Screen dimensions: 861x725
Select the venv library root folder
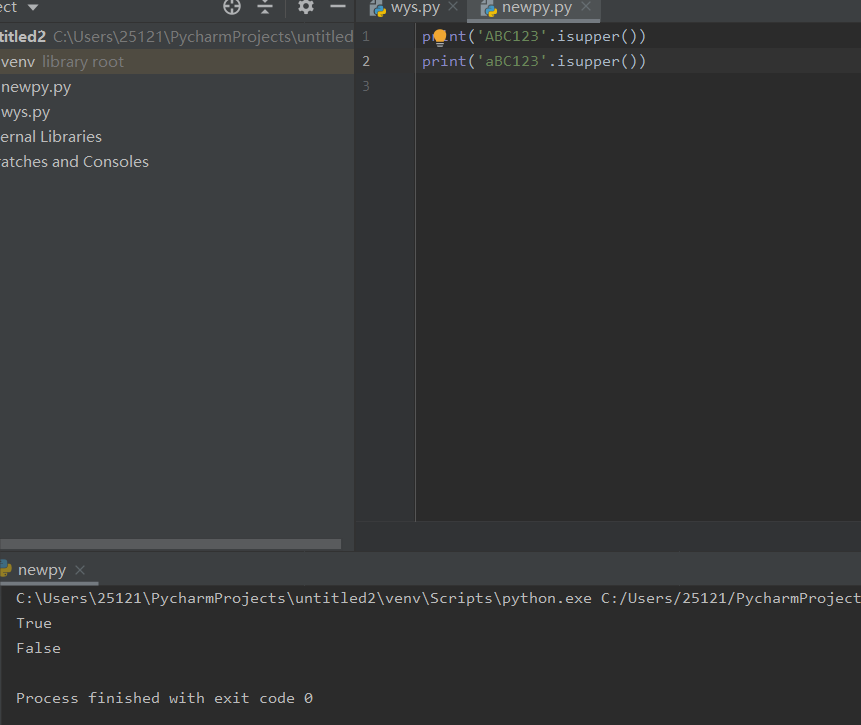pos(177,62)
